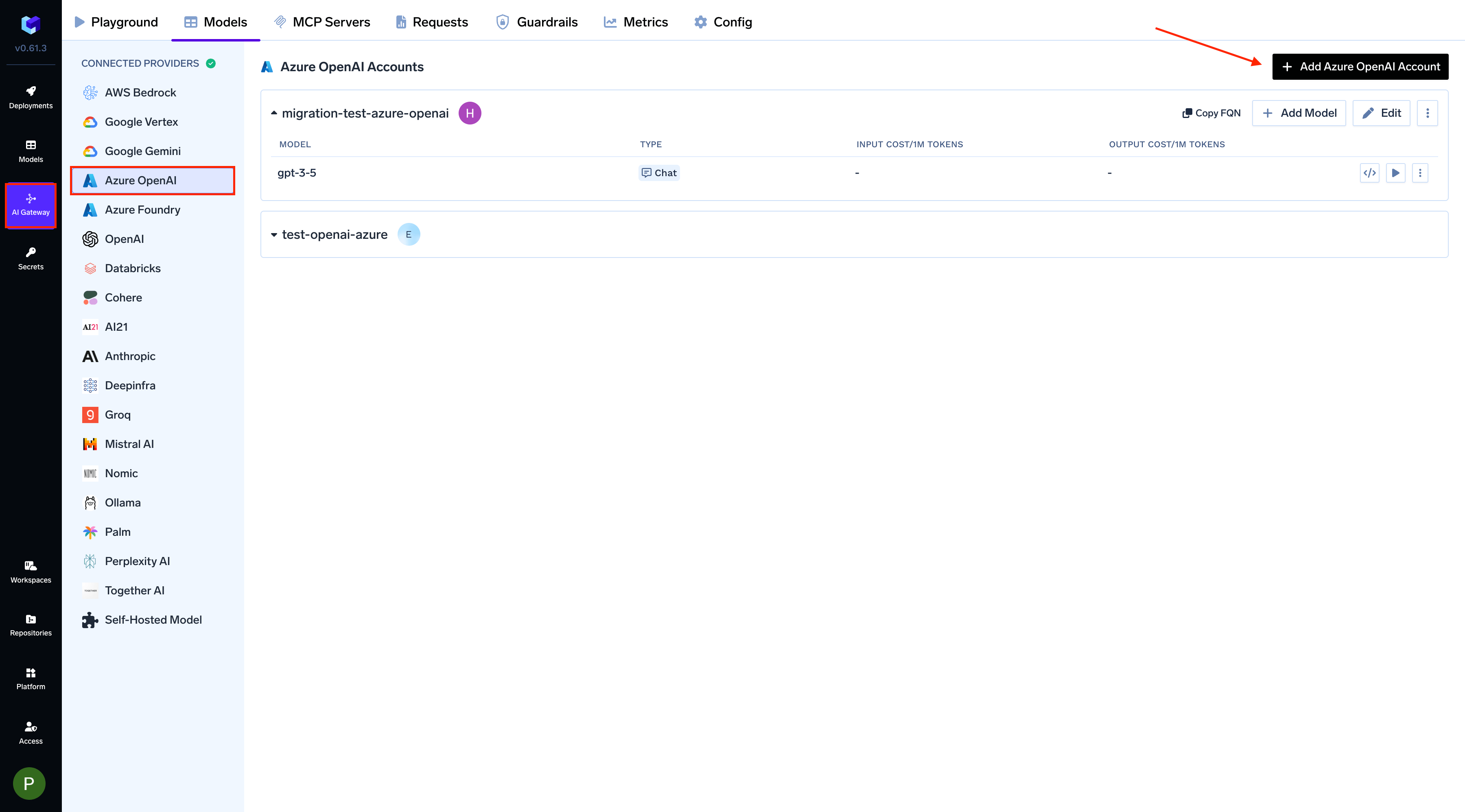Open the Deployments sidebar section
The width and height of the screenshot is (1465, 812).
pos(31,98)
